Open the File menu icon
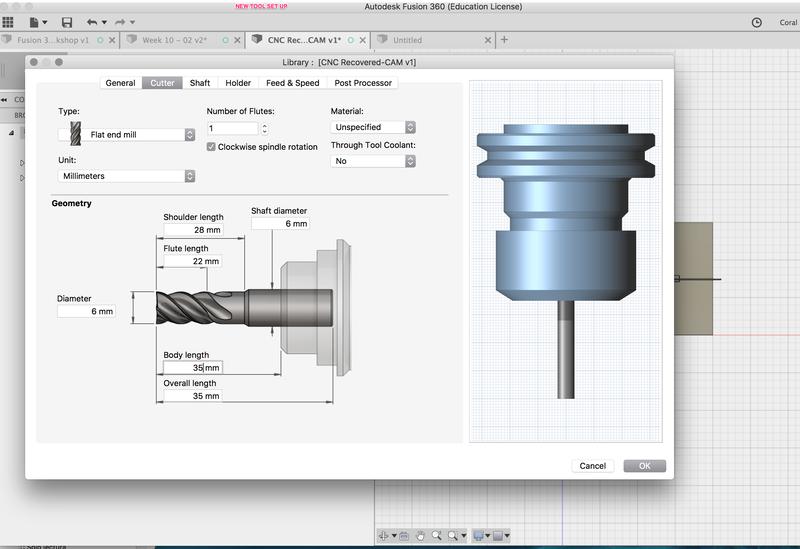Screen dimensions: 800x549 point(34,22)
